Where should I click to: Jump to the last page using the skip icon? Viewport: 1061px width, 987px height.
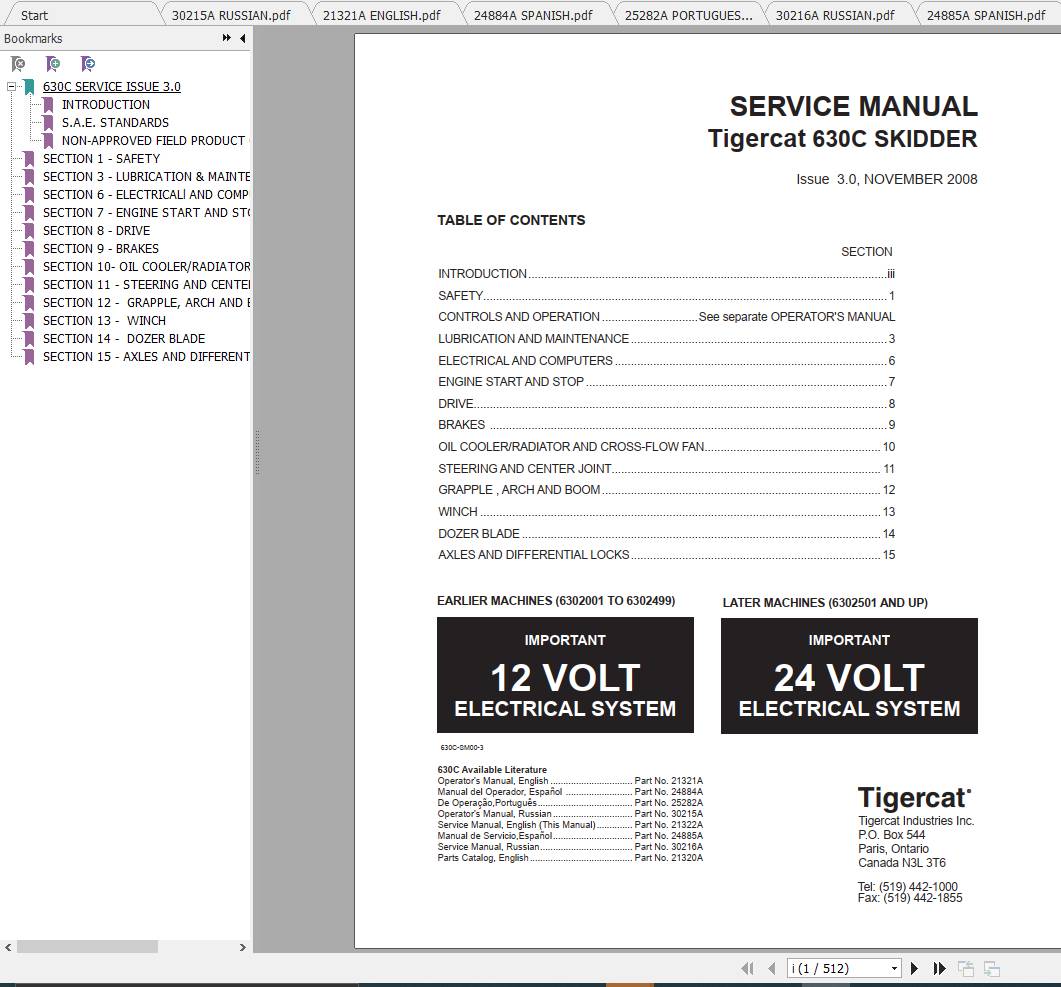[938, 969]
